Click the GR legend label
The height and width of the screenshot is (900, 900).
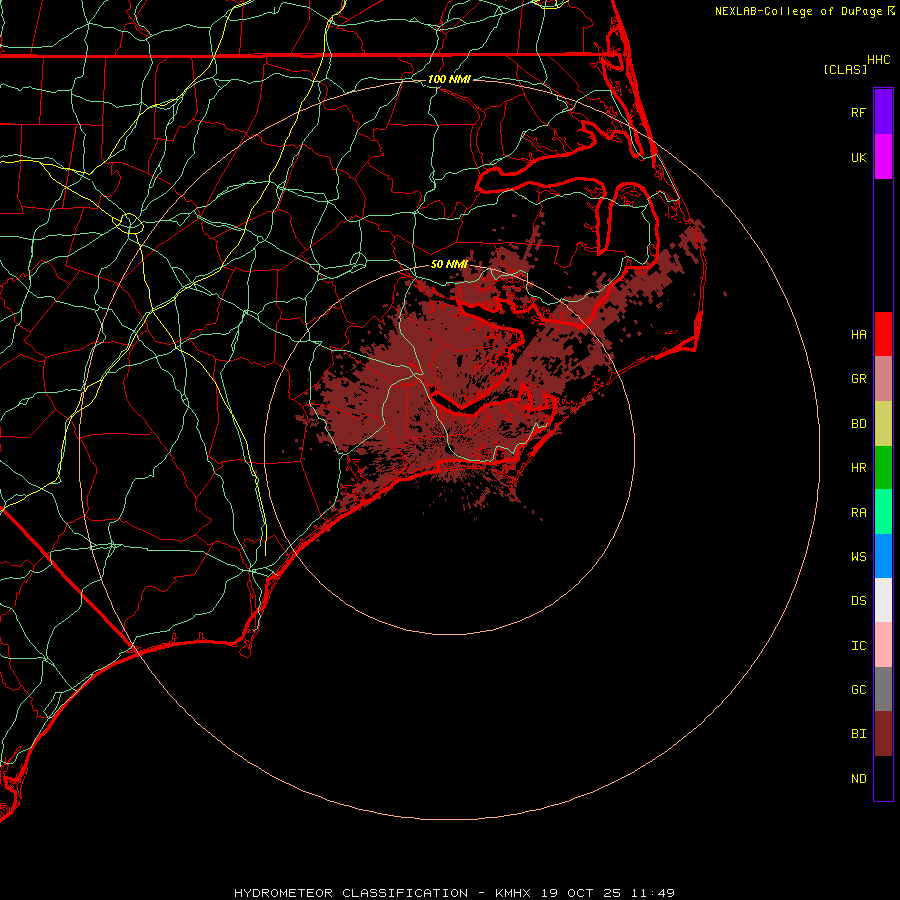click(859, 379)
